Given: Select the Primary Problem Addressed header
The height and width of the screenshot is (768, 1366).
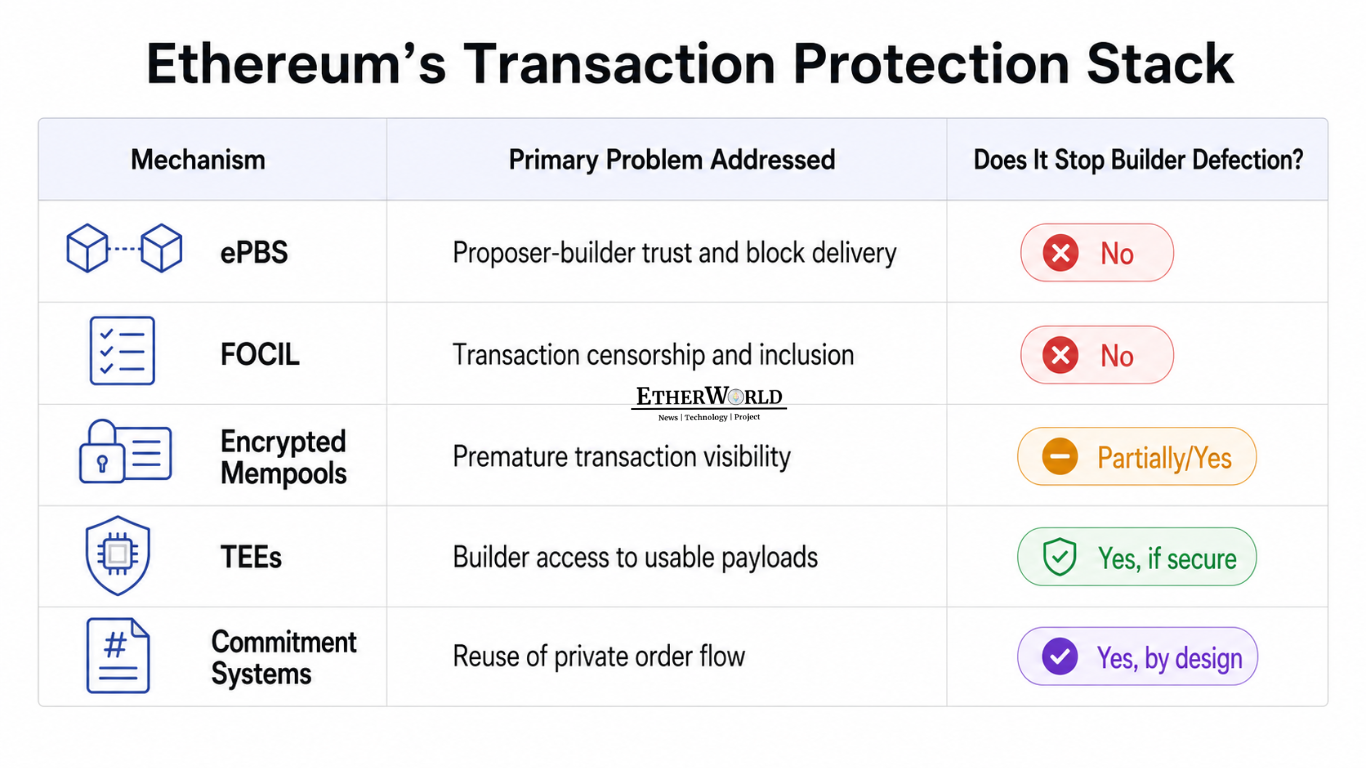Looking at the screenshot, I should (672, 160).
